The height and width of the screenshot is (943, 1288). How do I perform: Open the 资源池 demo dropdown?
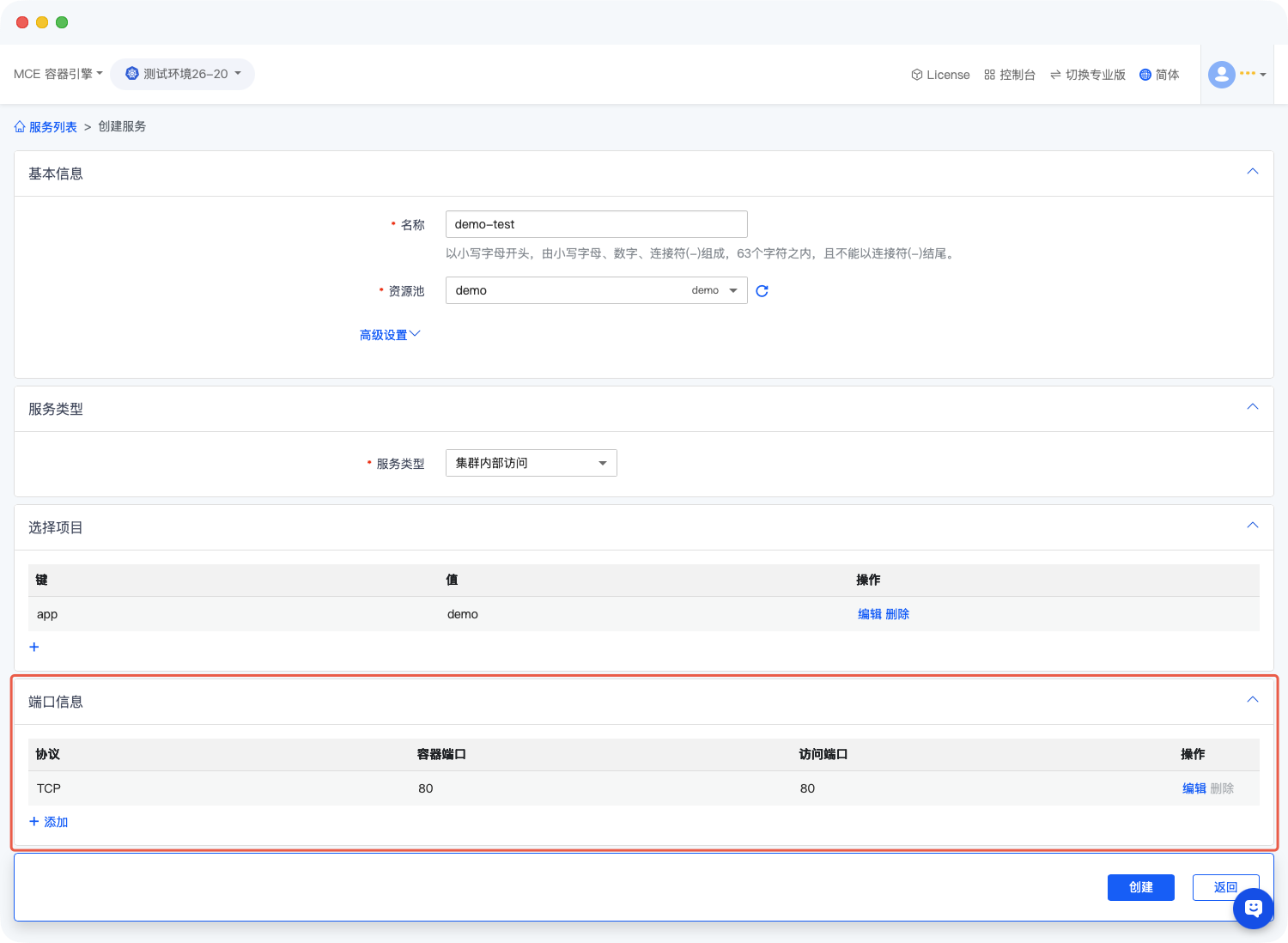pos(596,290)
